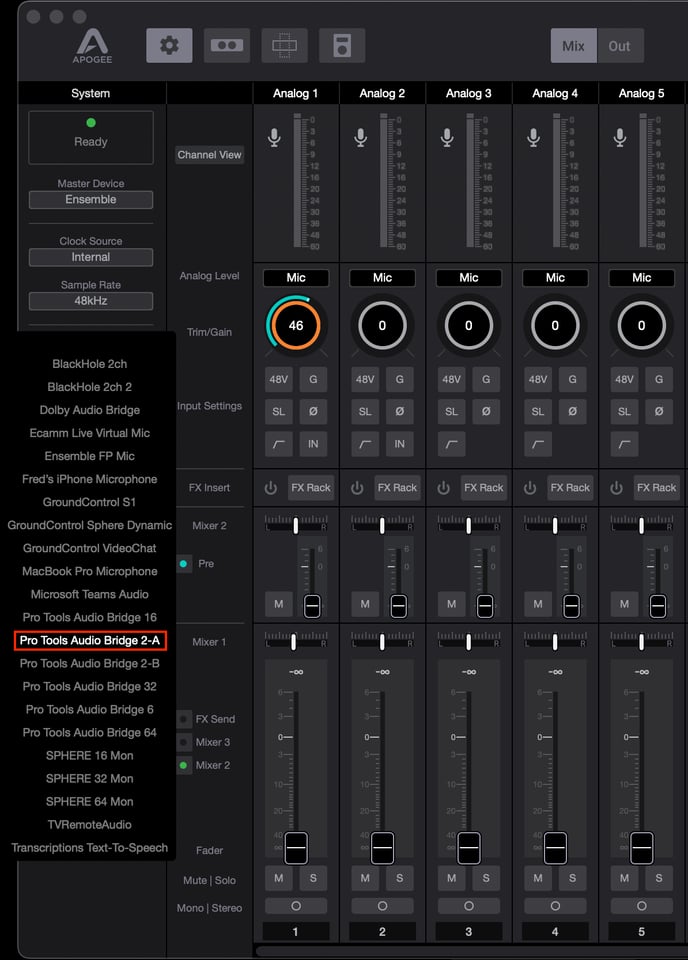Open Analog 4 Mic level dropdown
Viewport: 688px width, 960px height.
555,277
